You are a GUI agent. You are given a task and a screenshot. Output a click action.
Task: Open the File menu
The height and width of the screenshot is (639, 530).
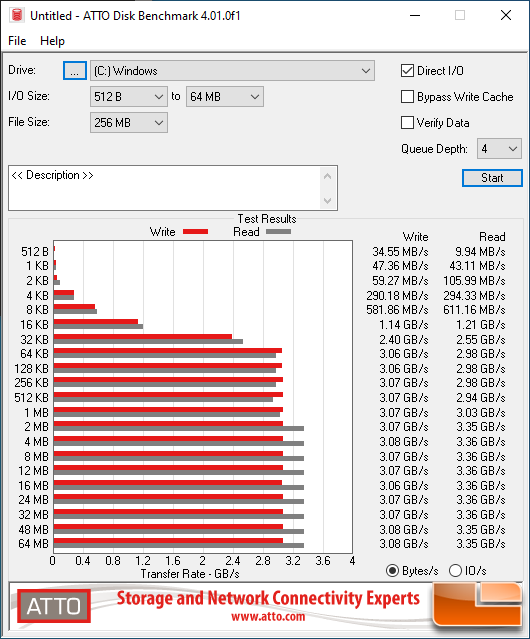tap(17, 41)
